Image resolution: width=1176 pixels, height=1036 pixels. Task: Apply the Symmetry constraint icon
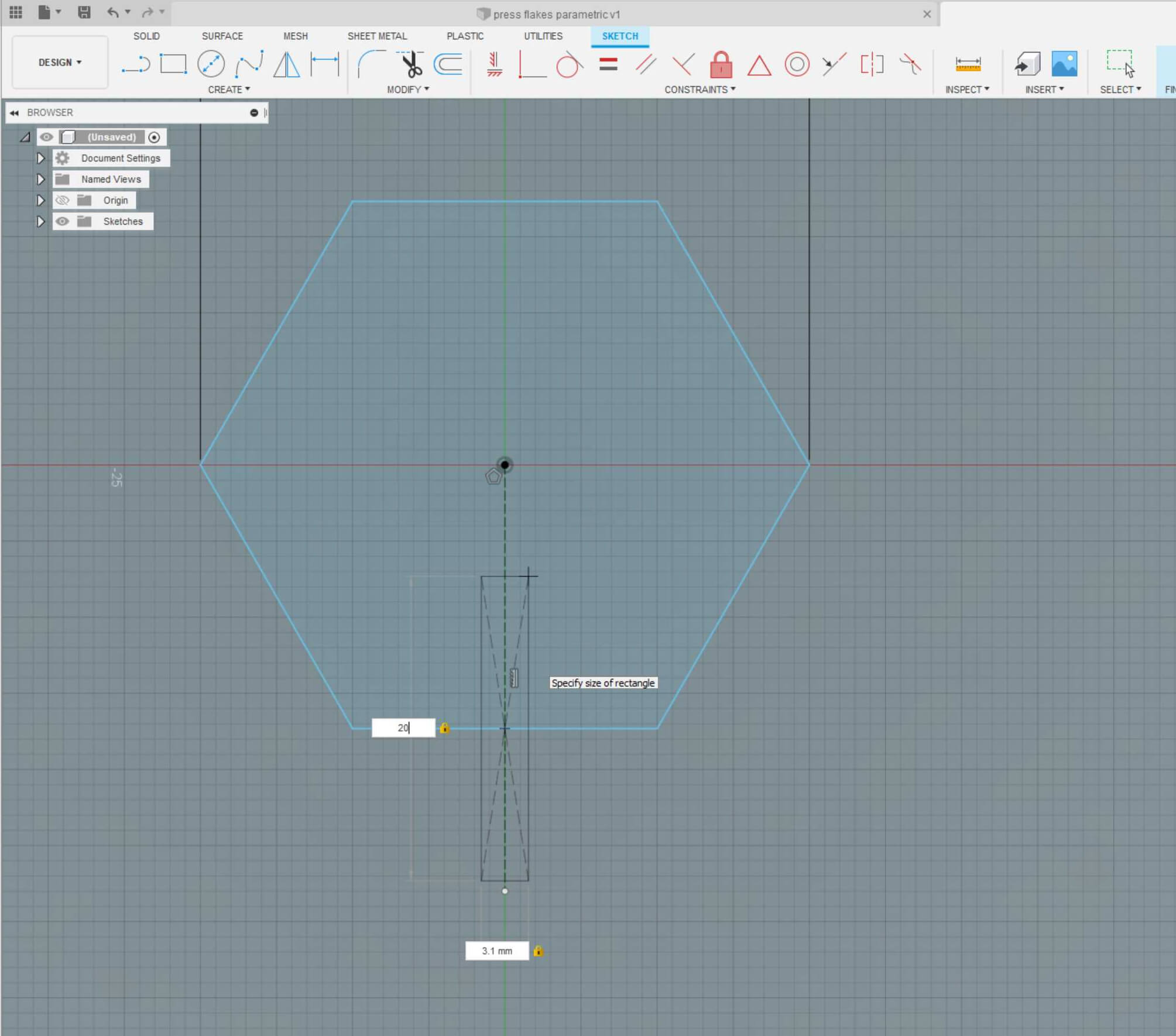(872, 64)
